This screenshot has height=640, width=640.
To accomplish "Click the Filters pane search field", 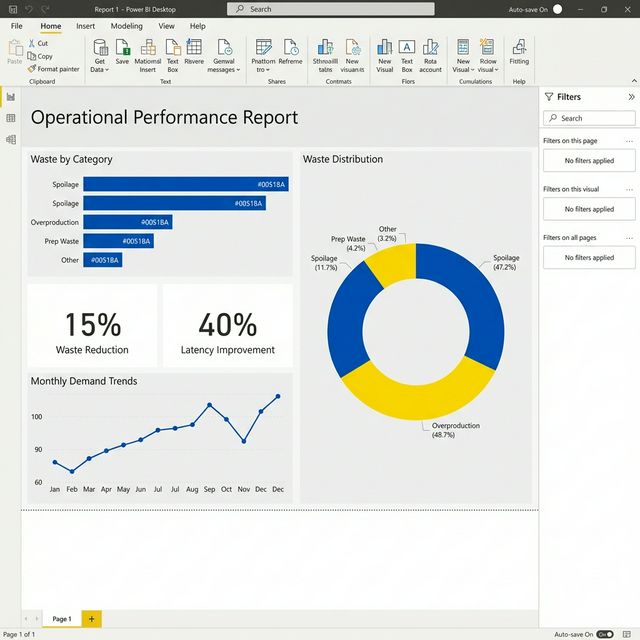I will 589,118.
